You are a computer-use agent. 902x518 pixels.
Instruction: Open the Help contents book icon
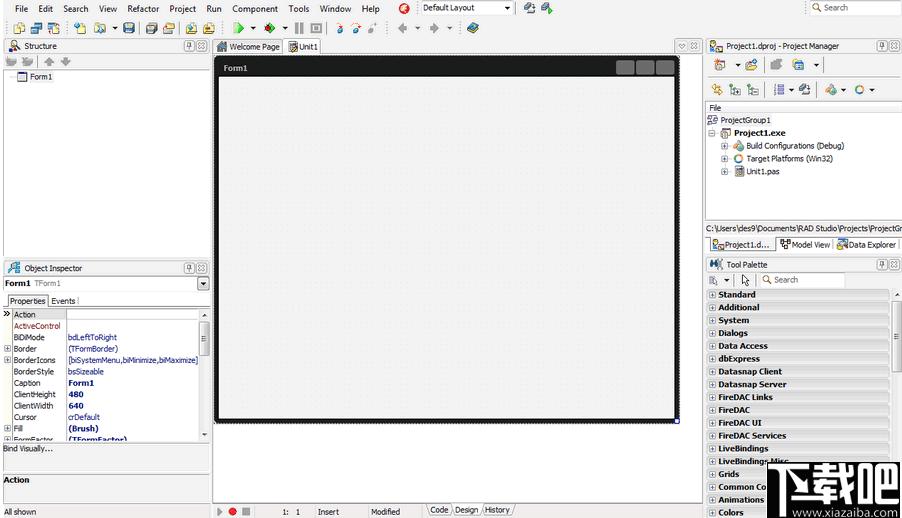coord(473,28)
